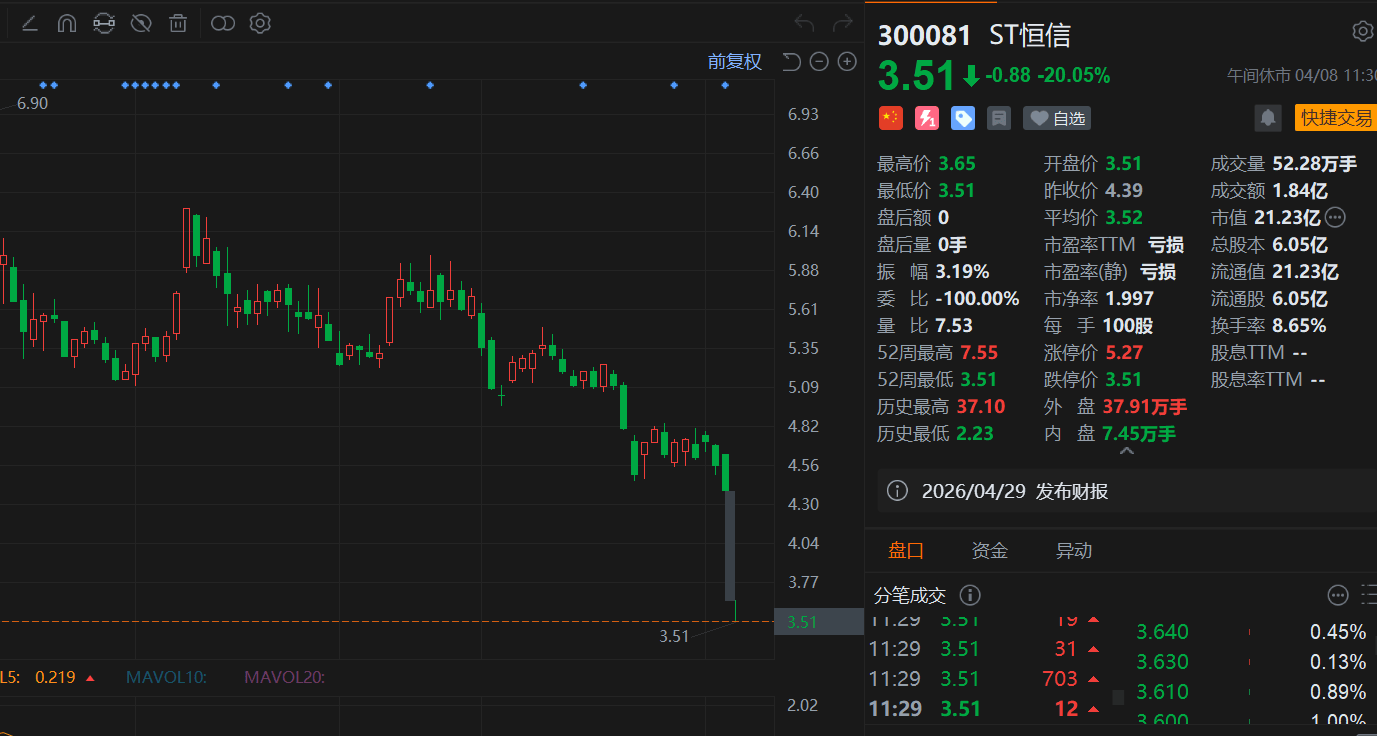Collapse the quote details panel chevron

point(1126,453)
